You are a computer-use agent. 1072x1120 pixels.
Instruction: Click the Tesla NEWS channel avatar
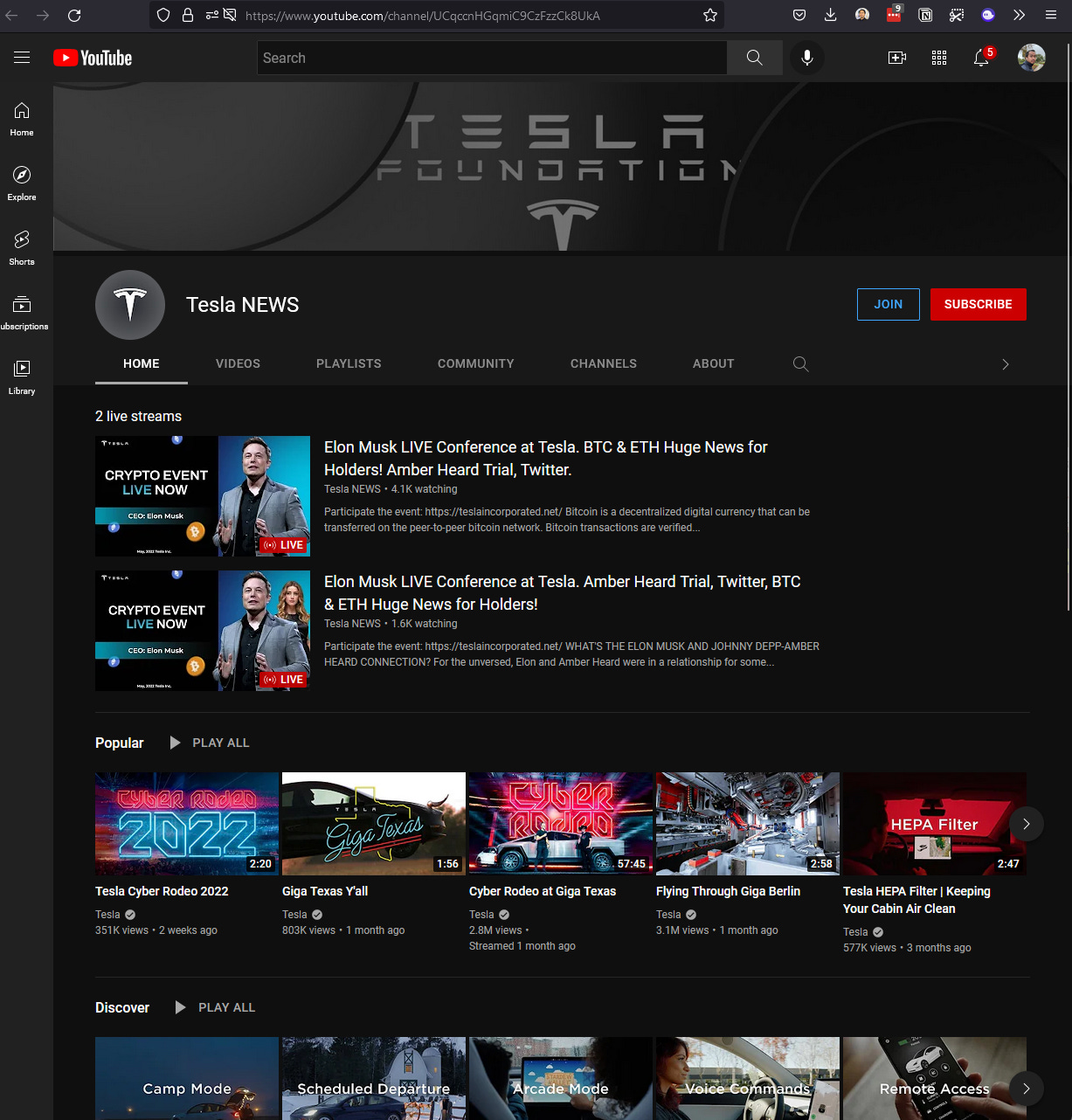130,305
